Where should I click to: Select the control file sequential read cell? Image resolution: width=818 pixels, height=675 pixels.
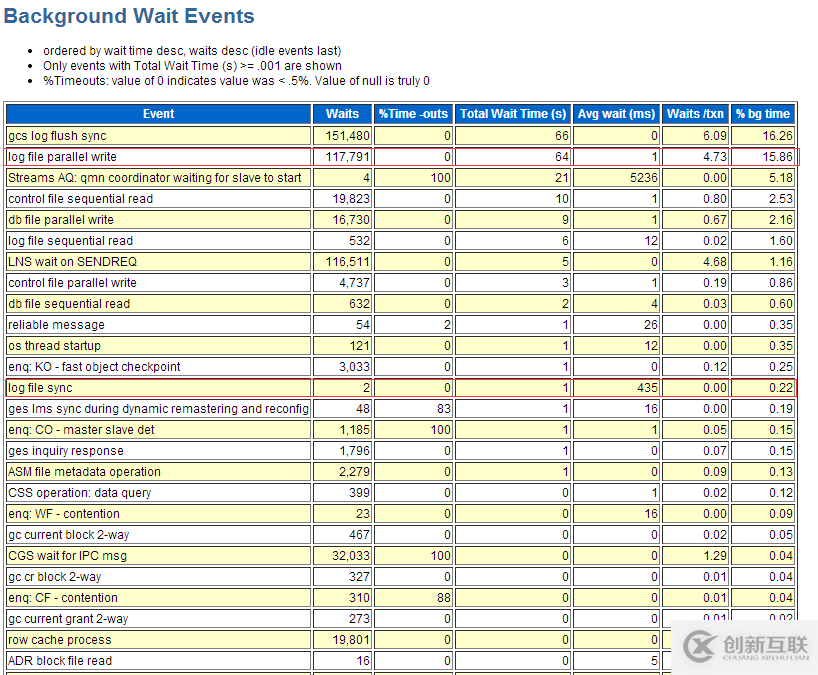(x=158, y=199)
